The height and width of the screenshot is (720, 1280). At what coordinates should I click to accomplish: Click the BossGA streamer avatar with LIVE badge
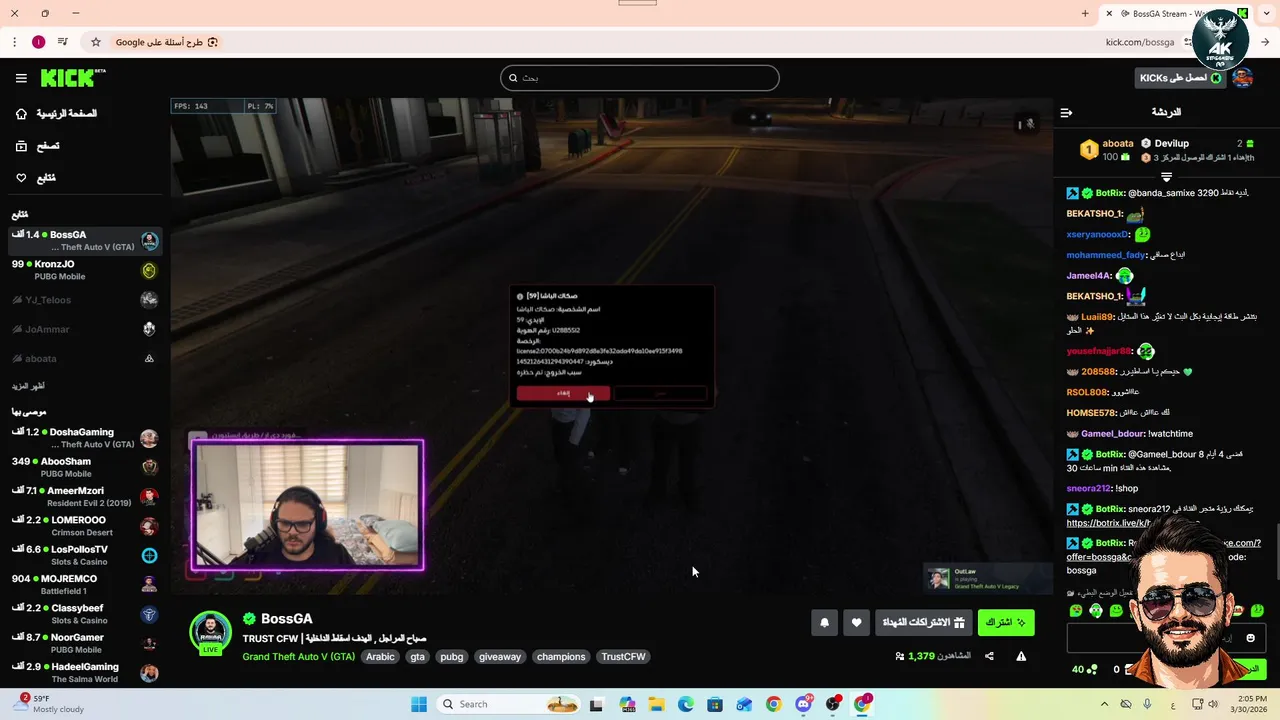(210, 633)
